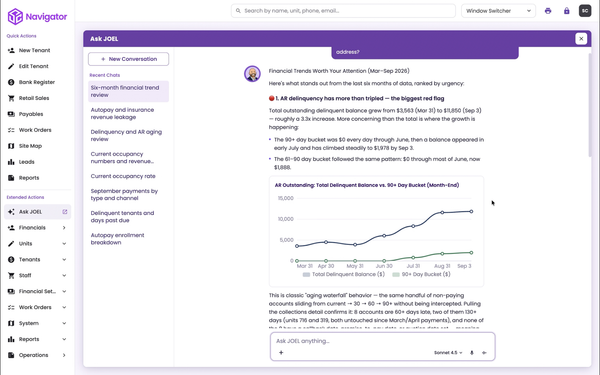Expand the Operations chevron
This screenshot has width=600, height=375.
pos(64,355)
